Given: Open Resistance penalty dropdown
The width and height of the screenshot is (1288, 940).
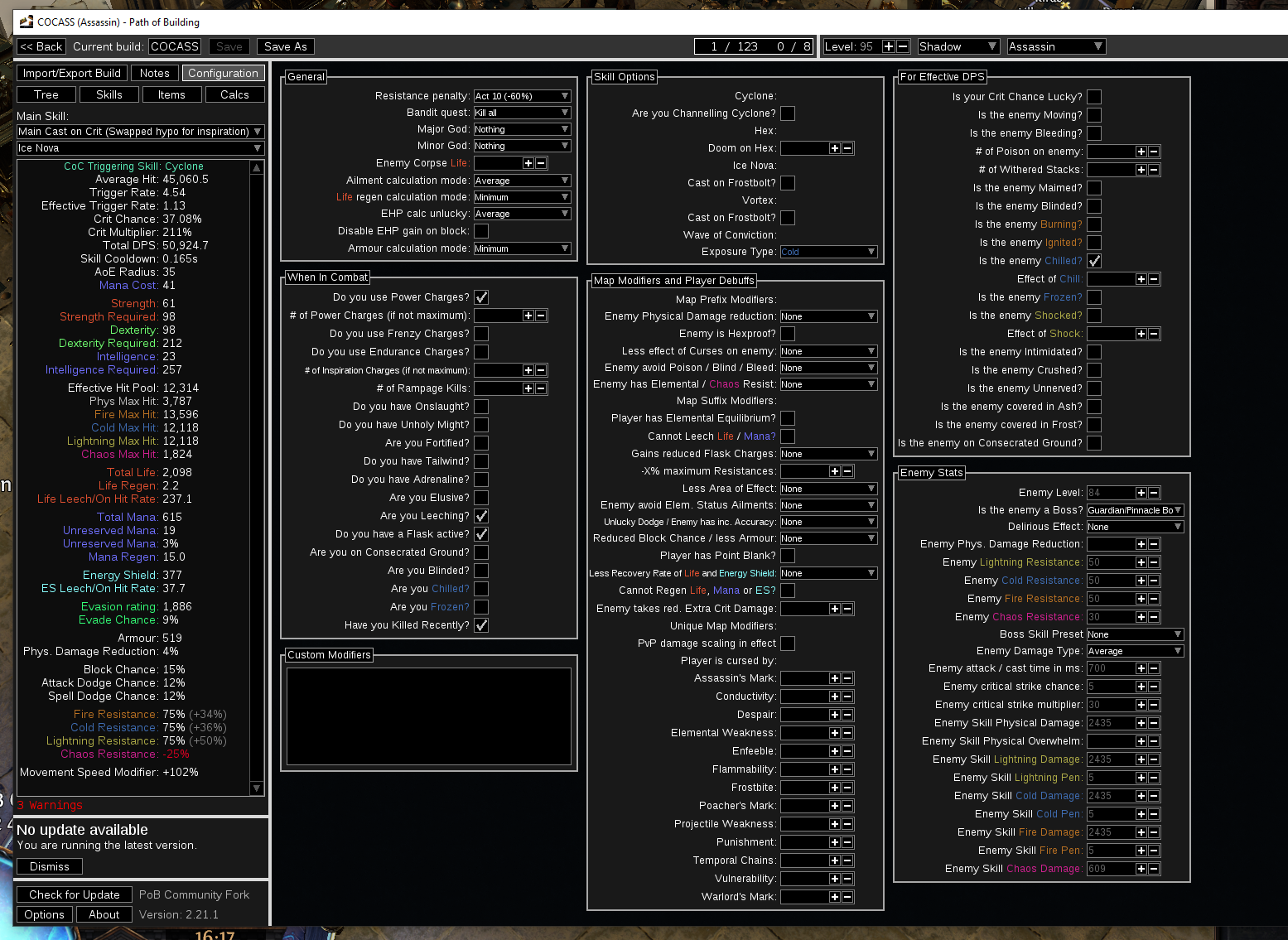Looking at the screenshot, I should (x=523, y=96).
